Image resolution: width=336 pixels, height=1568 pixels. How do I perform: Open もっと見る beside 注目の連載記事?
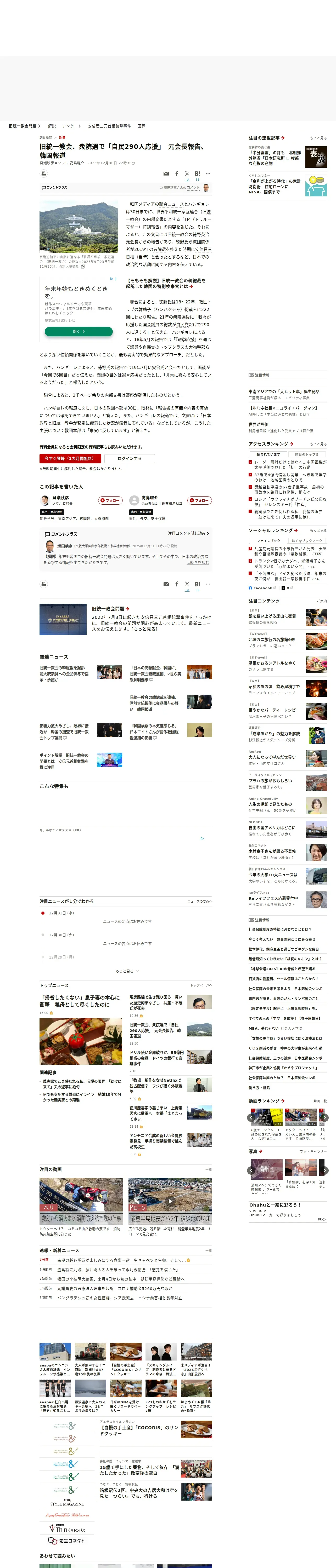[318, 138]
